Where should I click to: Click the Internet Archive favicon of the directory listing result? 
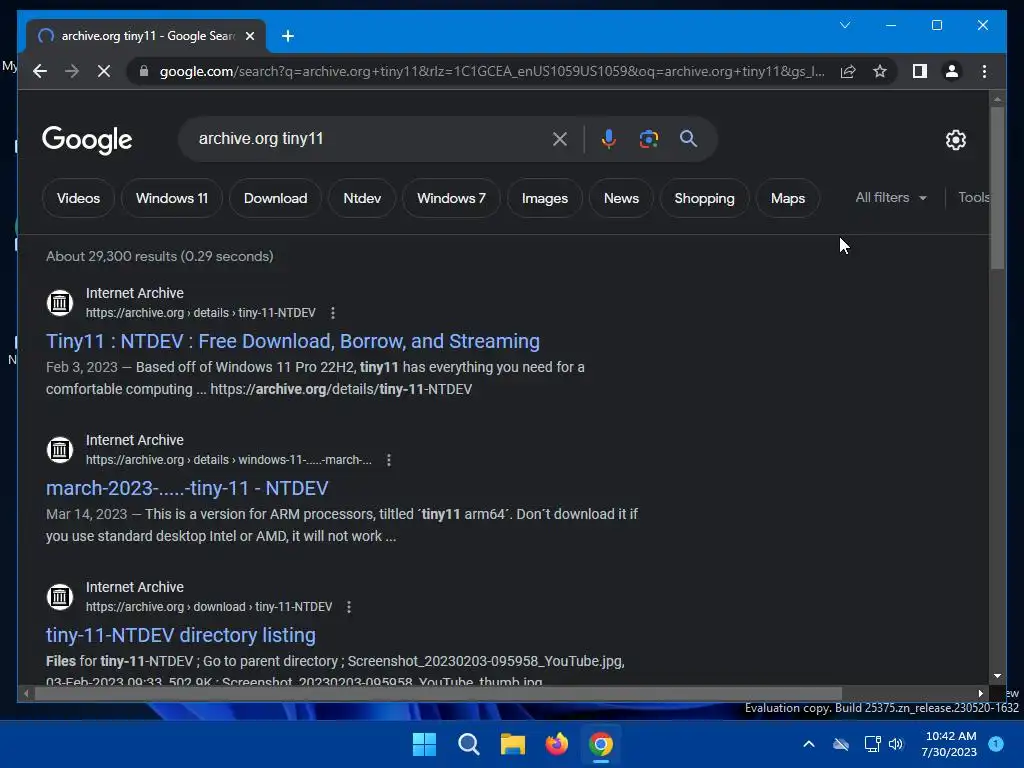(59, 597)
